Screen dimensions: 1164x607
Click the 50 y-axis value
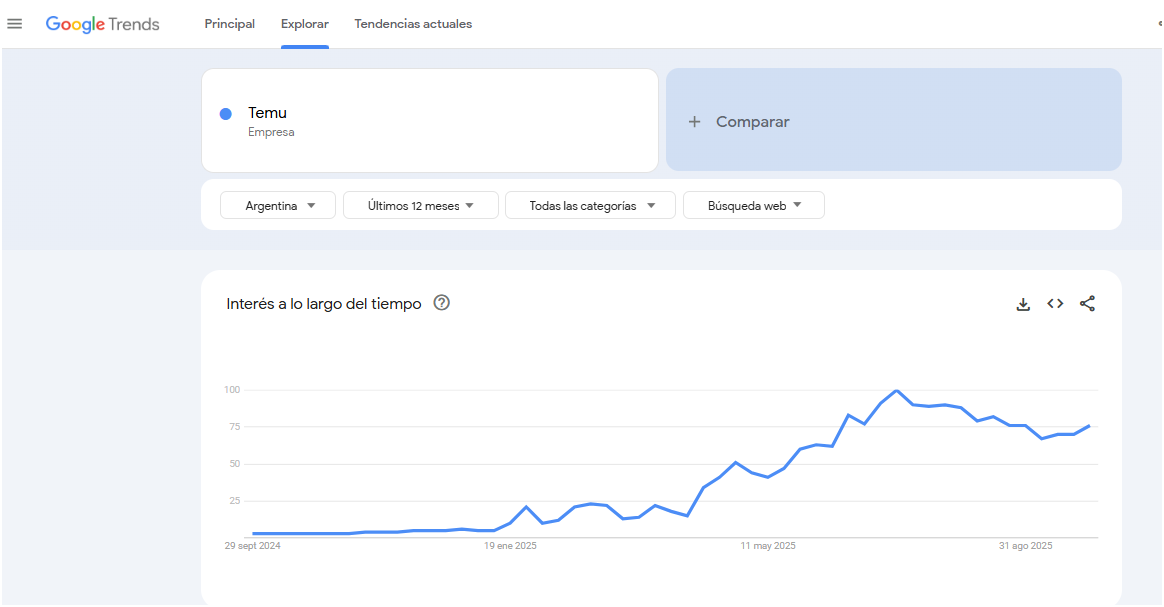click(235, 464)
